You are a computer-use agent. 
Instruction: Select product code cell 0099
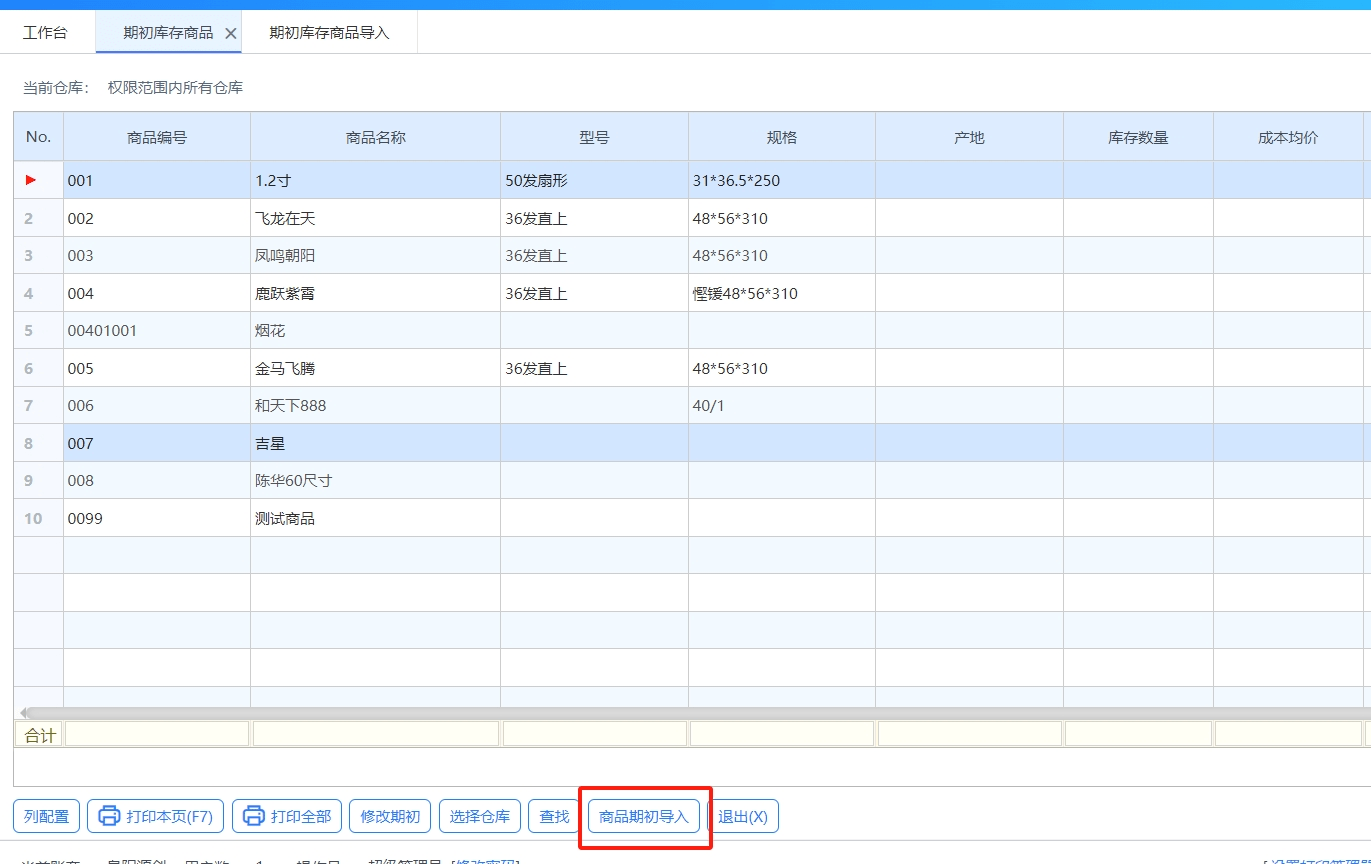click(x=157, y=518)
